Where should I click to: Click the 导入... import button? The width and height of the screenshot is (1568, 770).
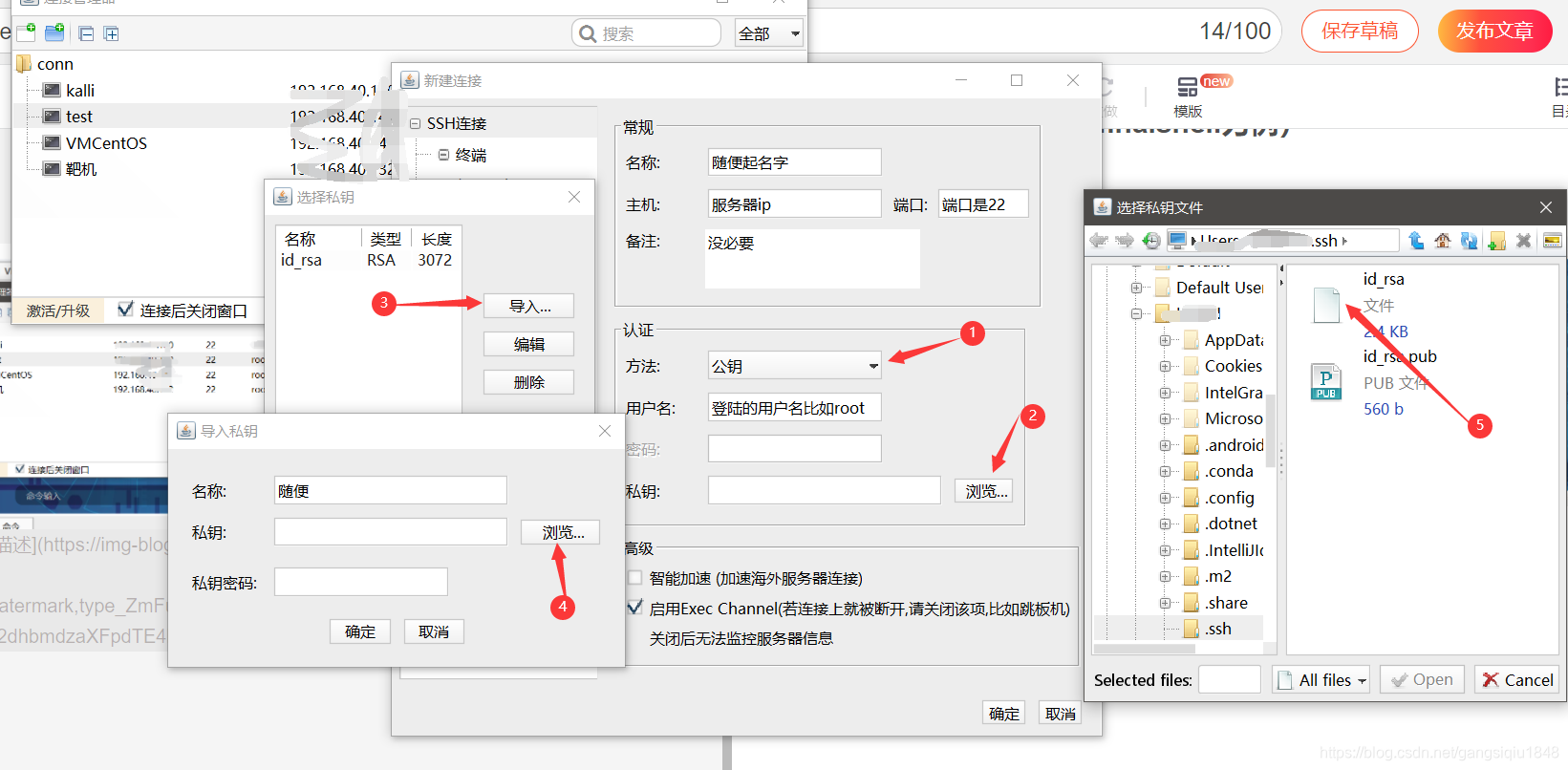pos(529,306)
